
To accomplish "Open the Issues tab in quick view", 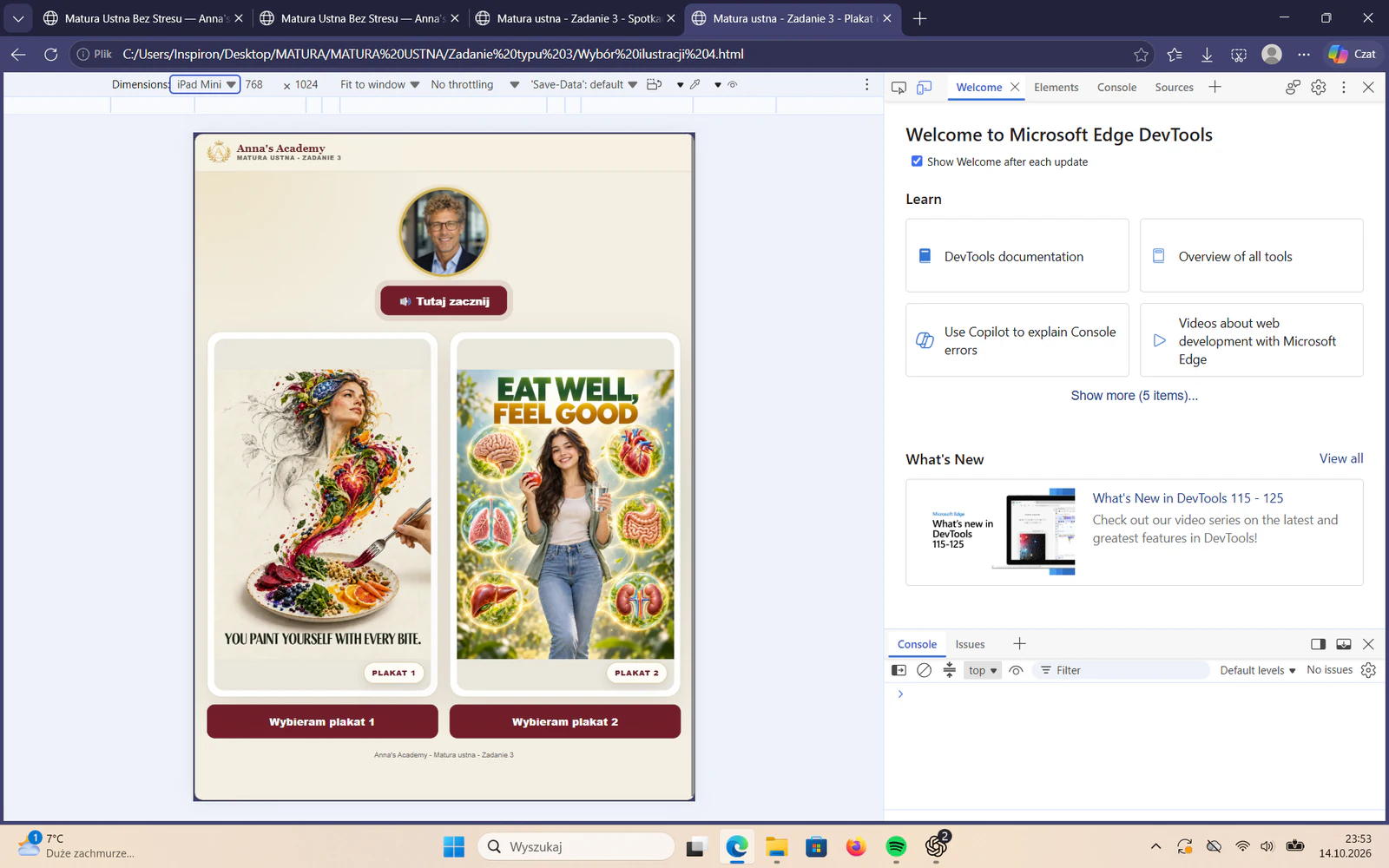I will point(970,644).
